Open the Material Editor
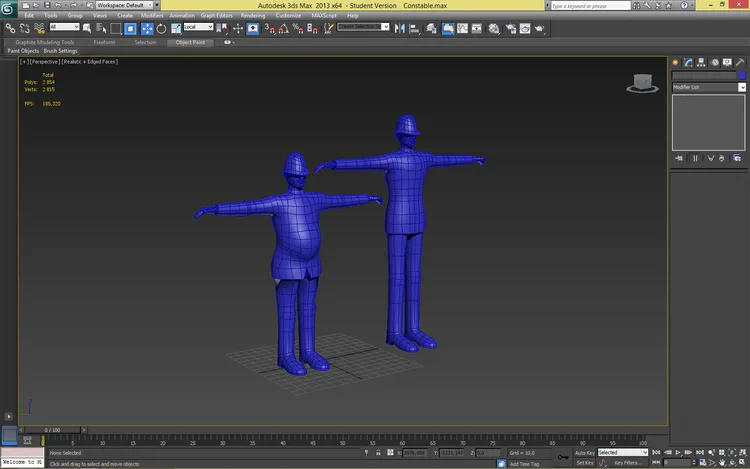 click(x=494, y=29)
